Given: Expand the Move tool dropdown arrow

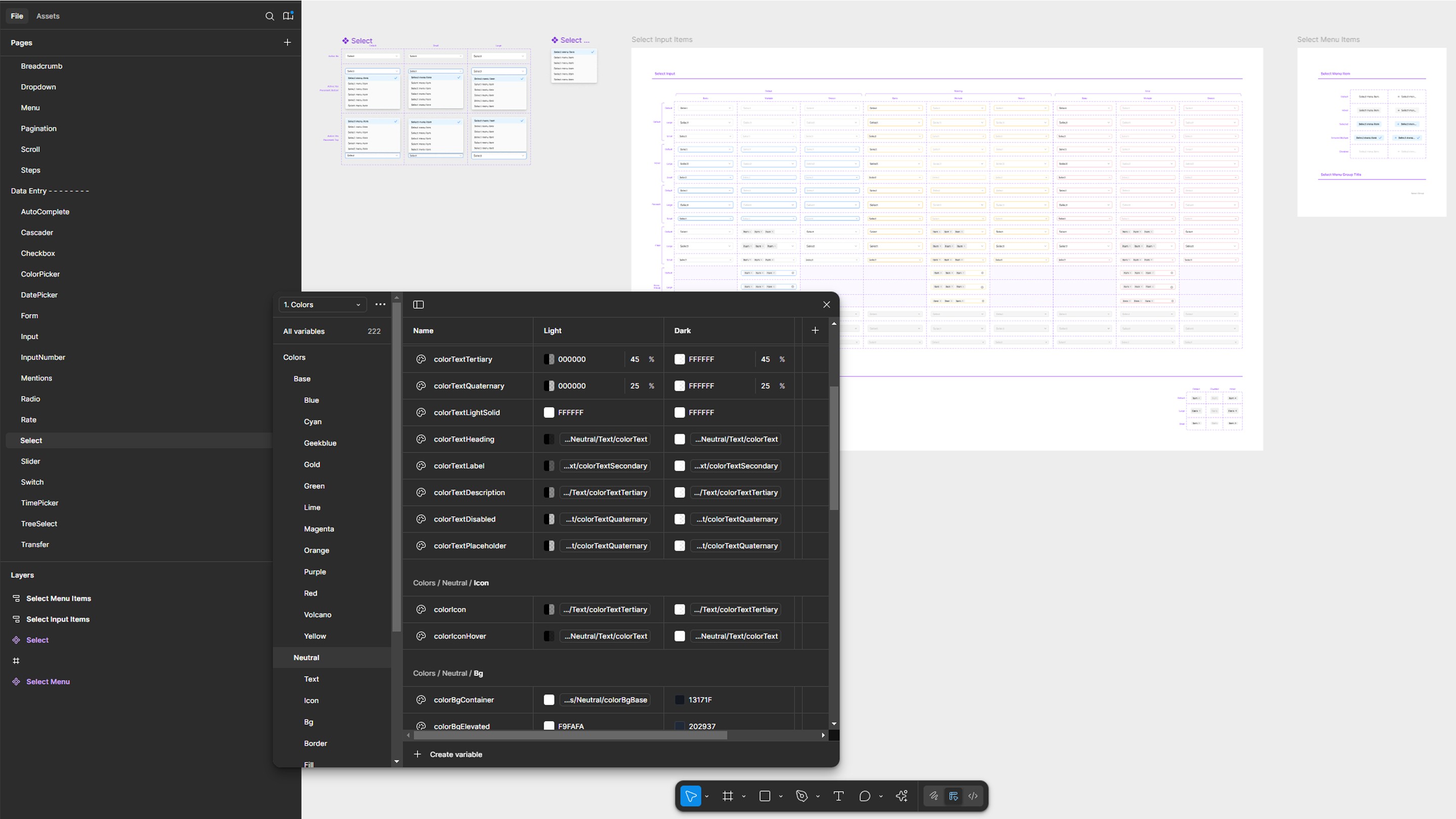Looking at the screenshot, I should [x=707, y=796].
